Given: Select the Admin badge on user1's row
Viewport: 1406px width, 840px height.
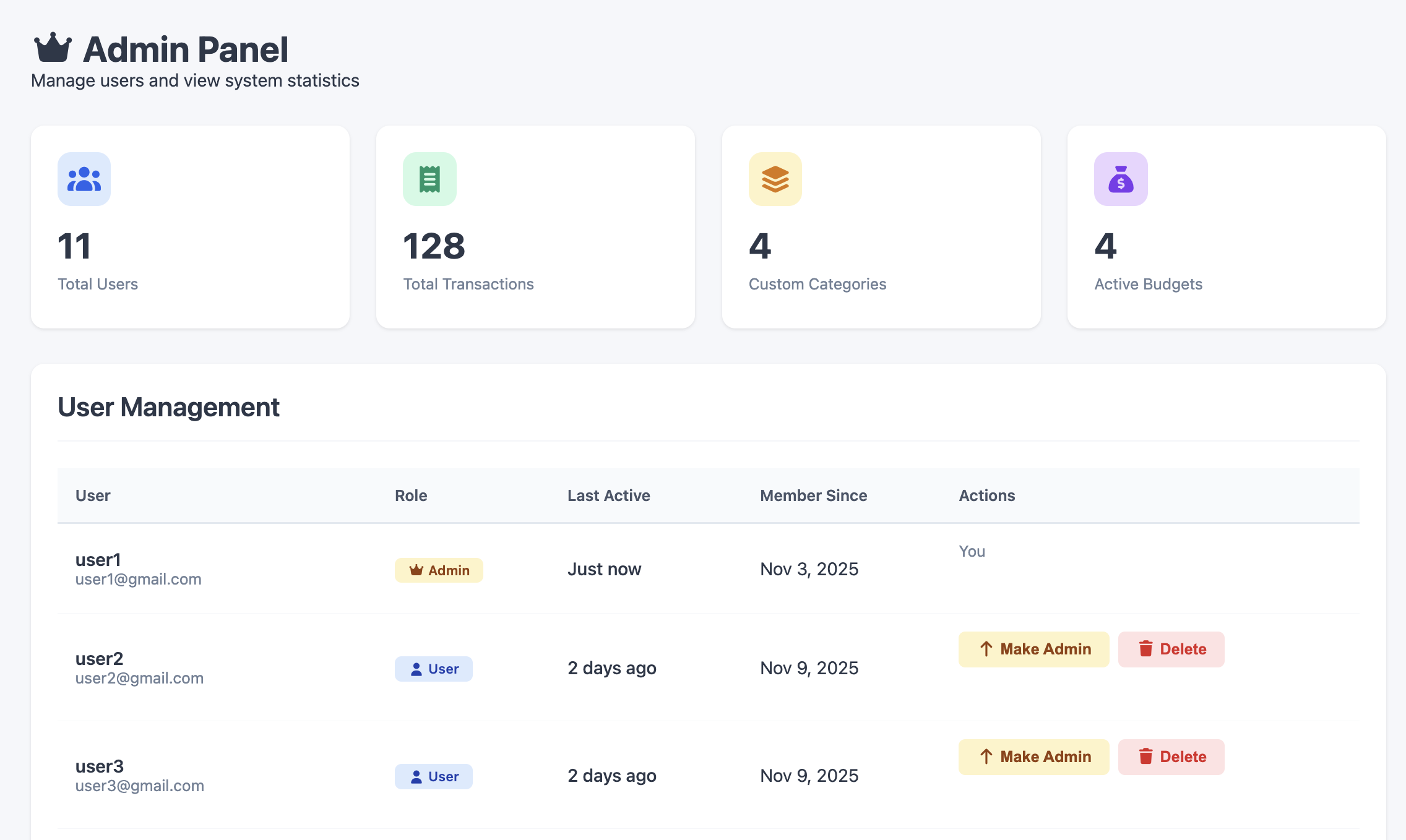Looking at the screenshot, I should coord(439,570).
